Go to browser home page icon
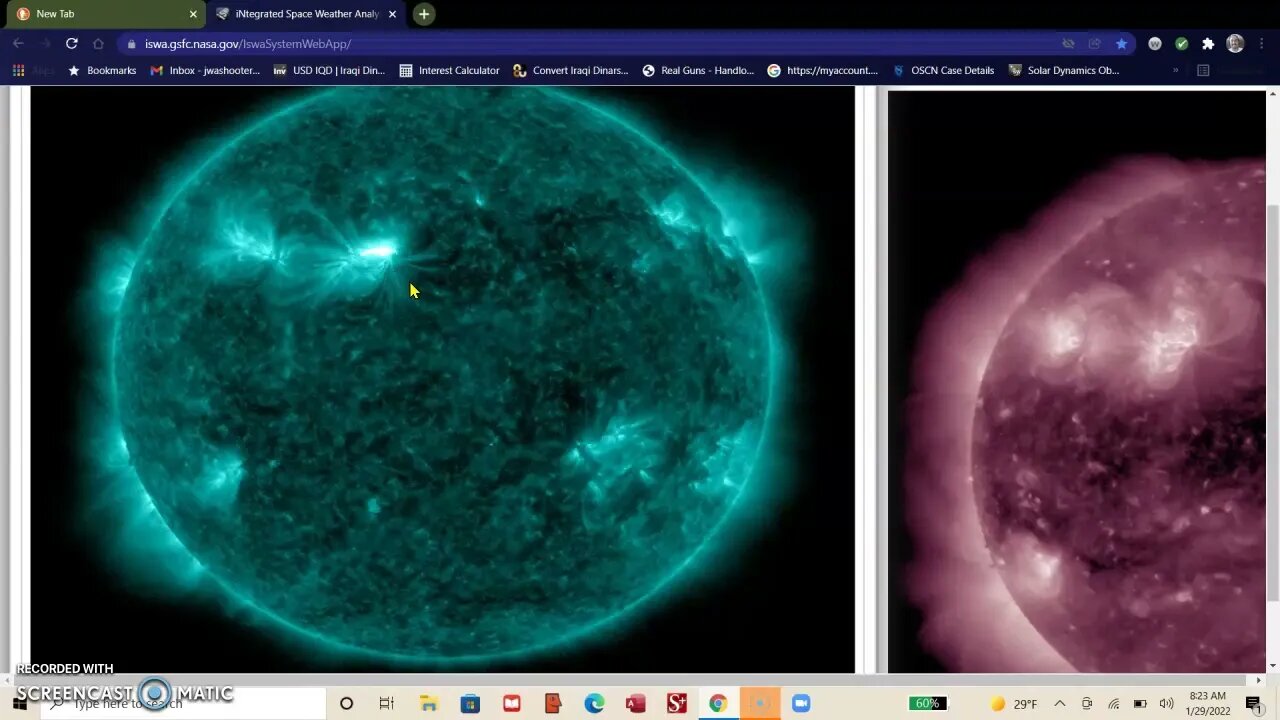This screenshot has height=720, width=1280. tap(98, 43)
